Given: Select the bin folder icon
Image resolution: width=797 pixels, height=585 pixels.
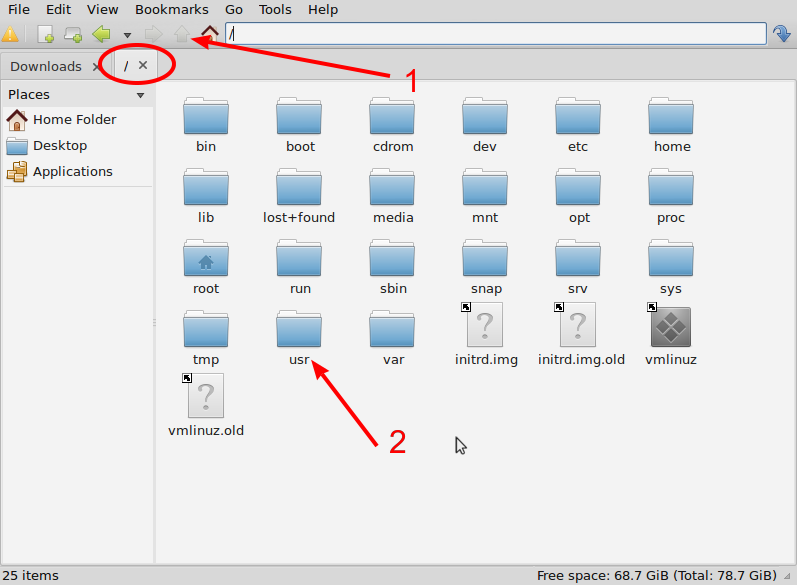Looking at the screenshot, I should coord(206,116).
